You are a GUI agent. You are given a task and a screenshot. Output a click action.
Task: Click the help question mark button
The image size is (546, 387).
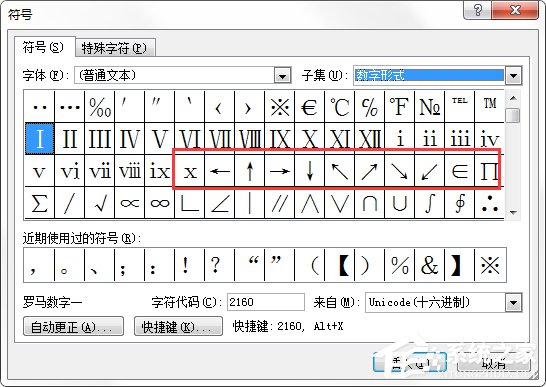coord(477,10)
